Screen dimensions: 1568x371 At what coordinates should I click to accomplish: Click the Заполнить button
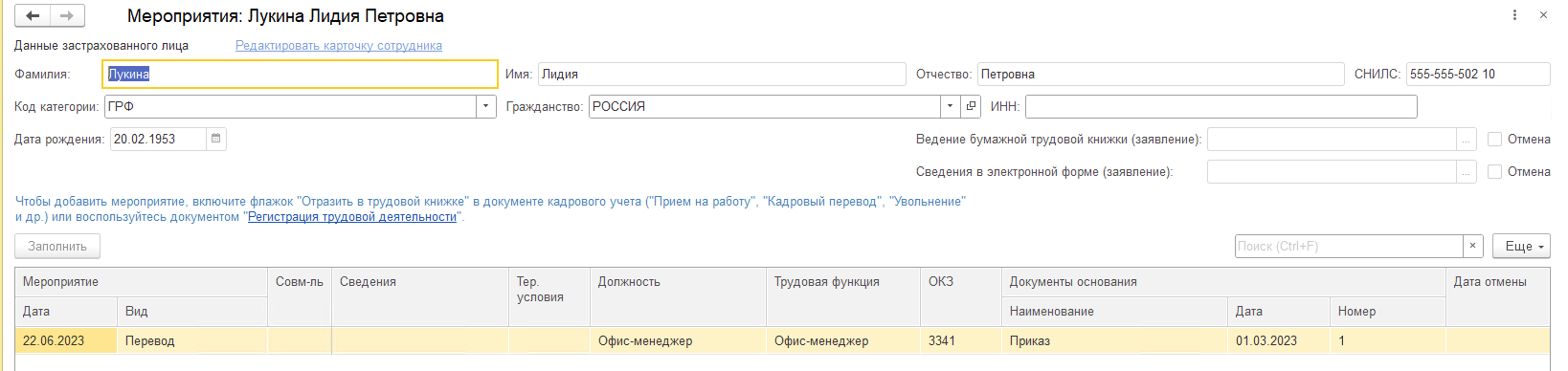(57, 246)
